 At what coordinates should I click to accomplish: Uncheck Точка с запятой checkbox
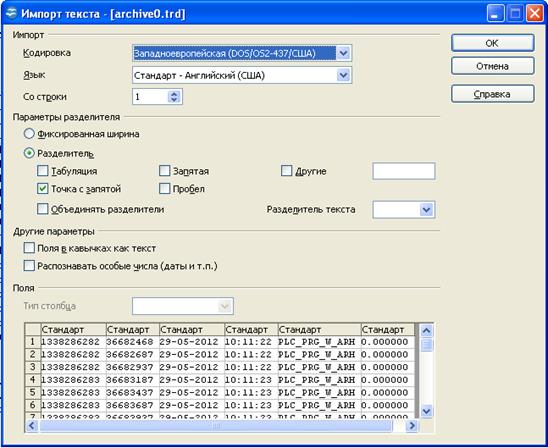coord(43,189)
